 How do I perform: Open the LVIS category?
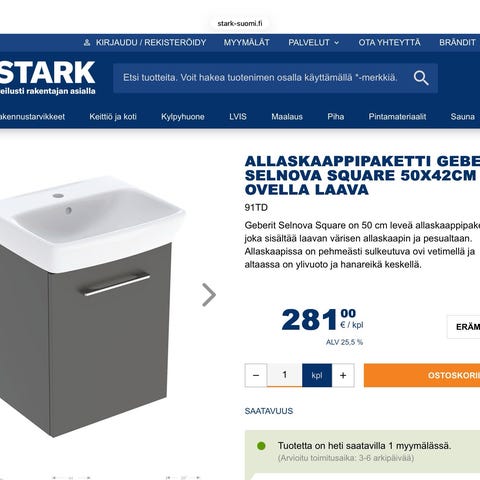(x=238, y=117)
